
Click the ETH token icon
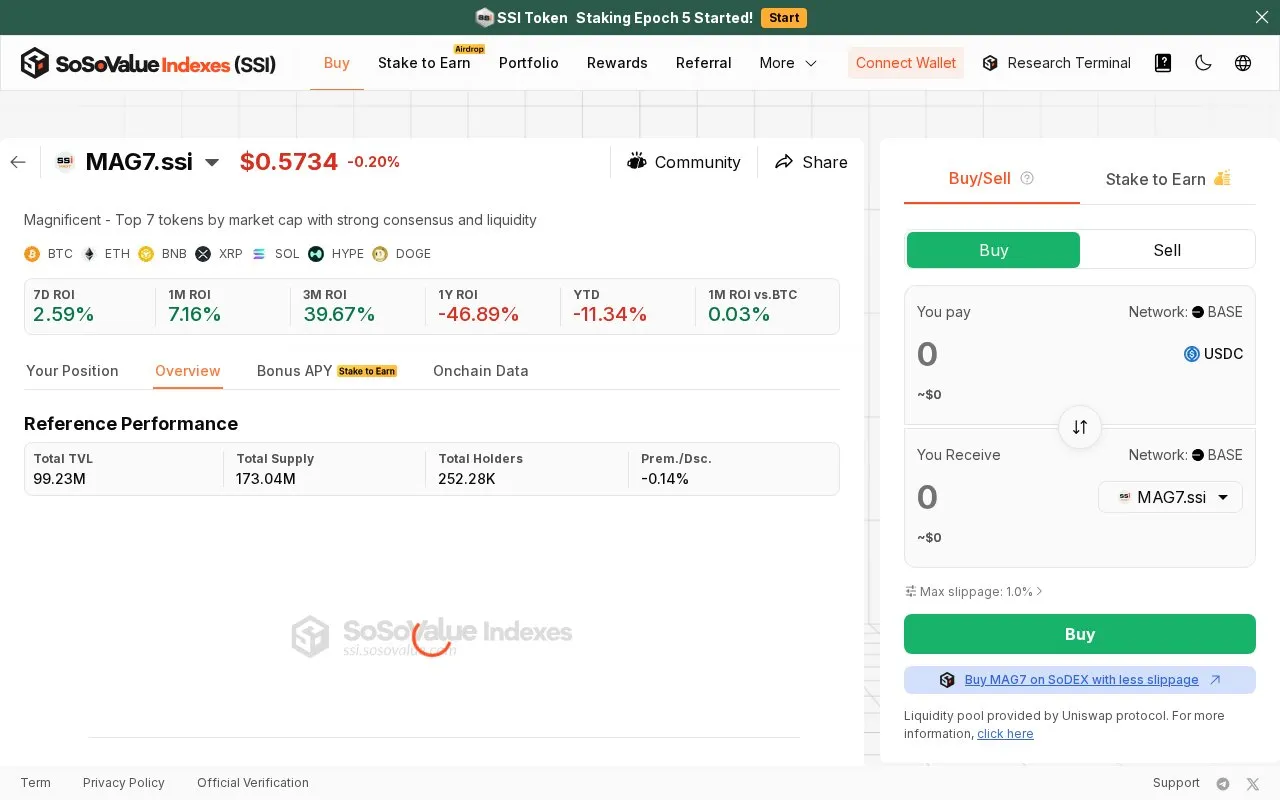point(89,254)
